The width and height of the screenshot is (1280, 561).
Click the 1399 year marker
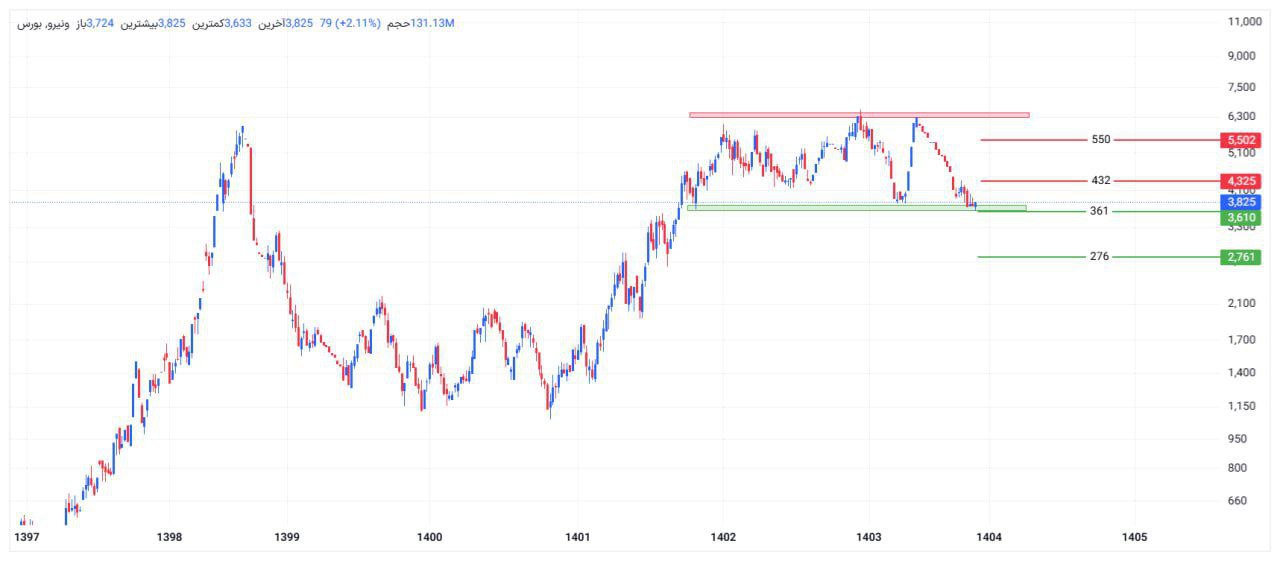coord(286,538)
